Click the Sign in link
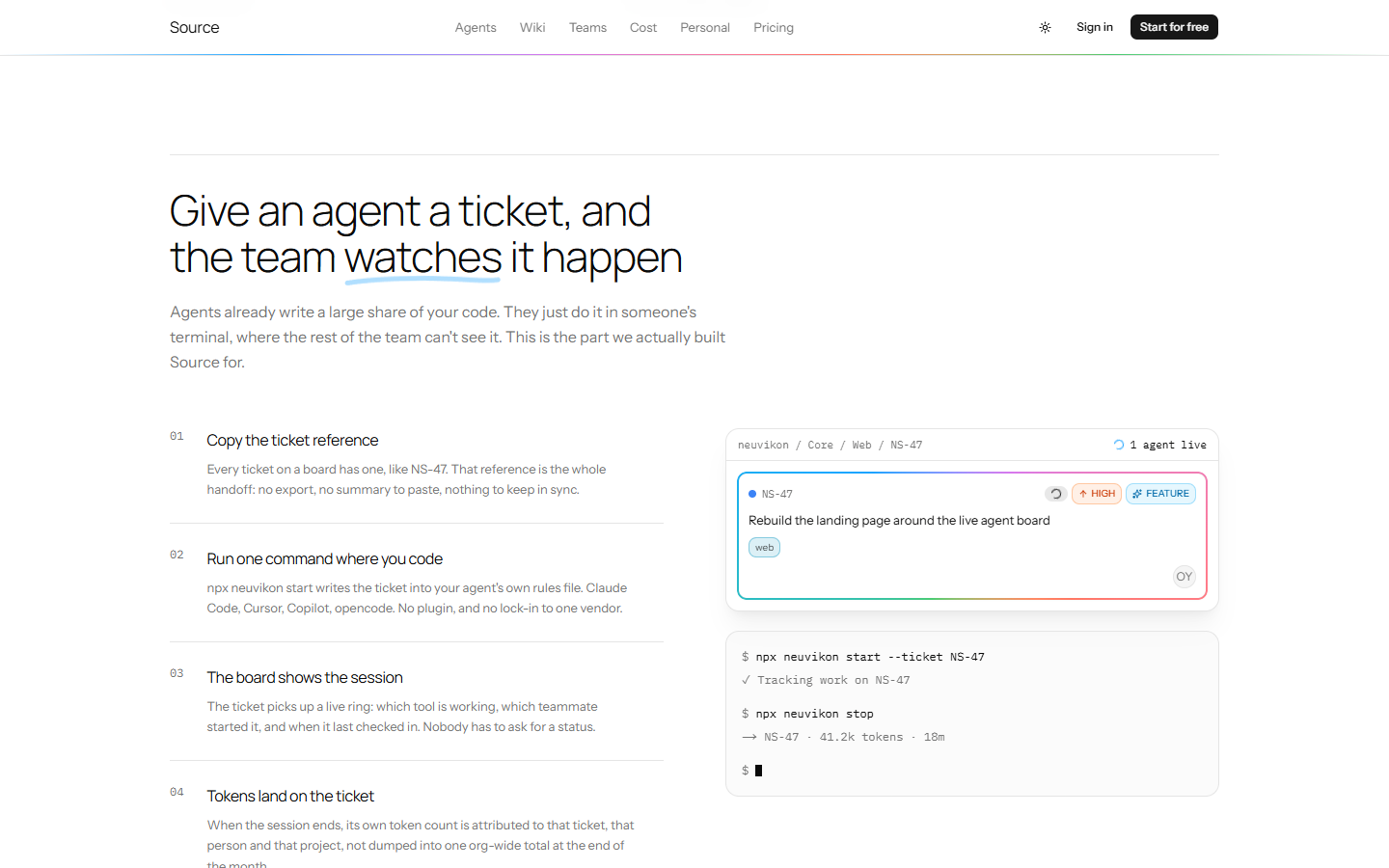The height and width of the screenshot is (868, 1389). 1095,27
